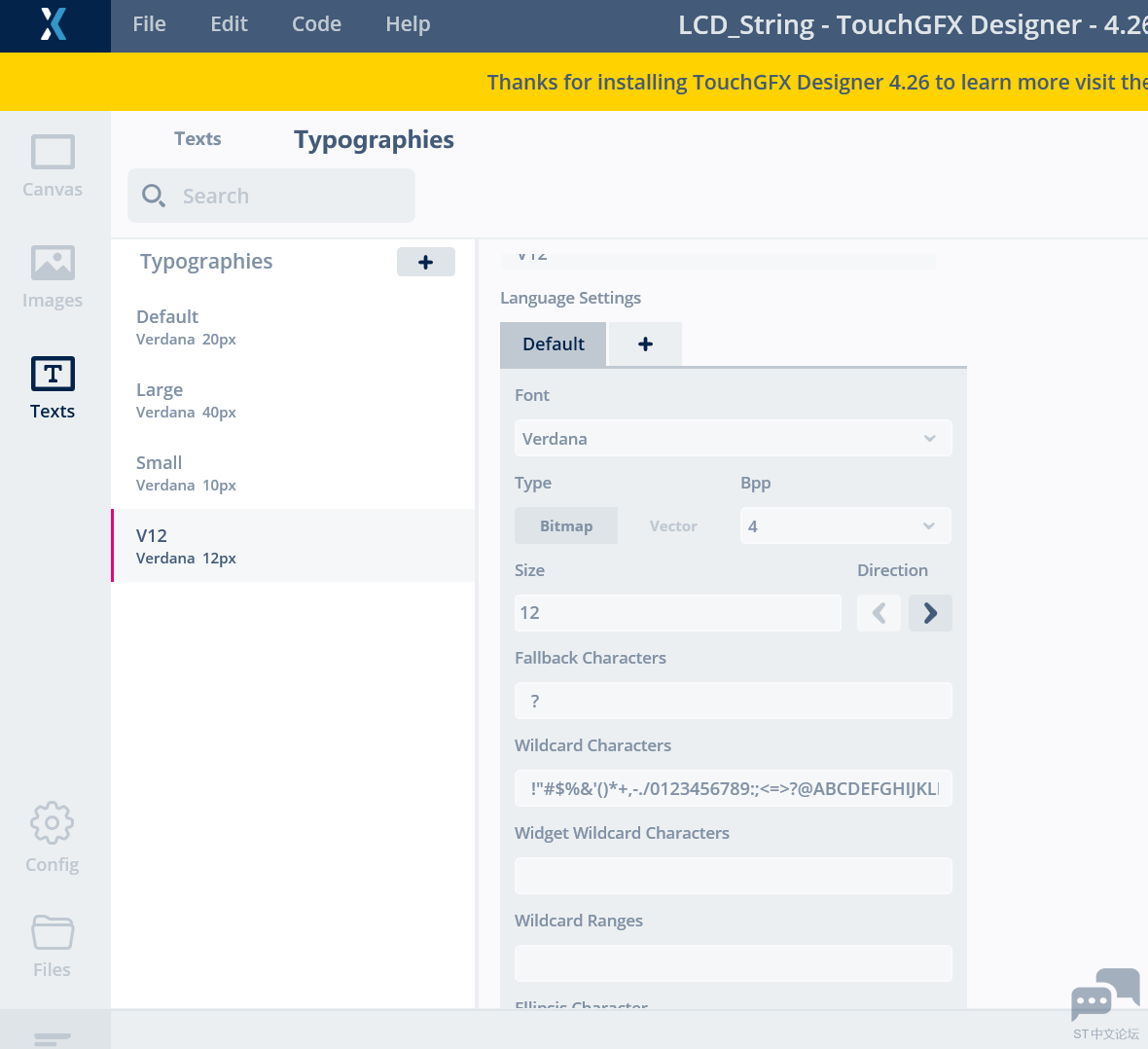Open the Texts view in sidebar
The height and width of the screenshot is (1049, 1148).
(52, 388)
